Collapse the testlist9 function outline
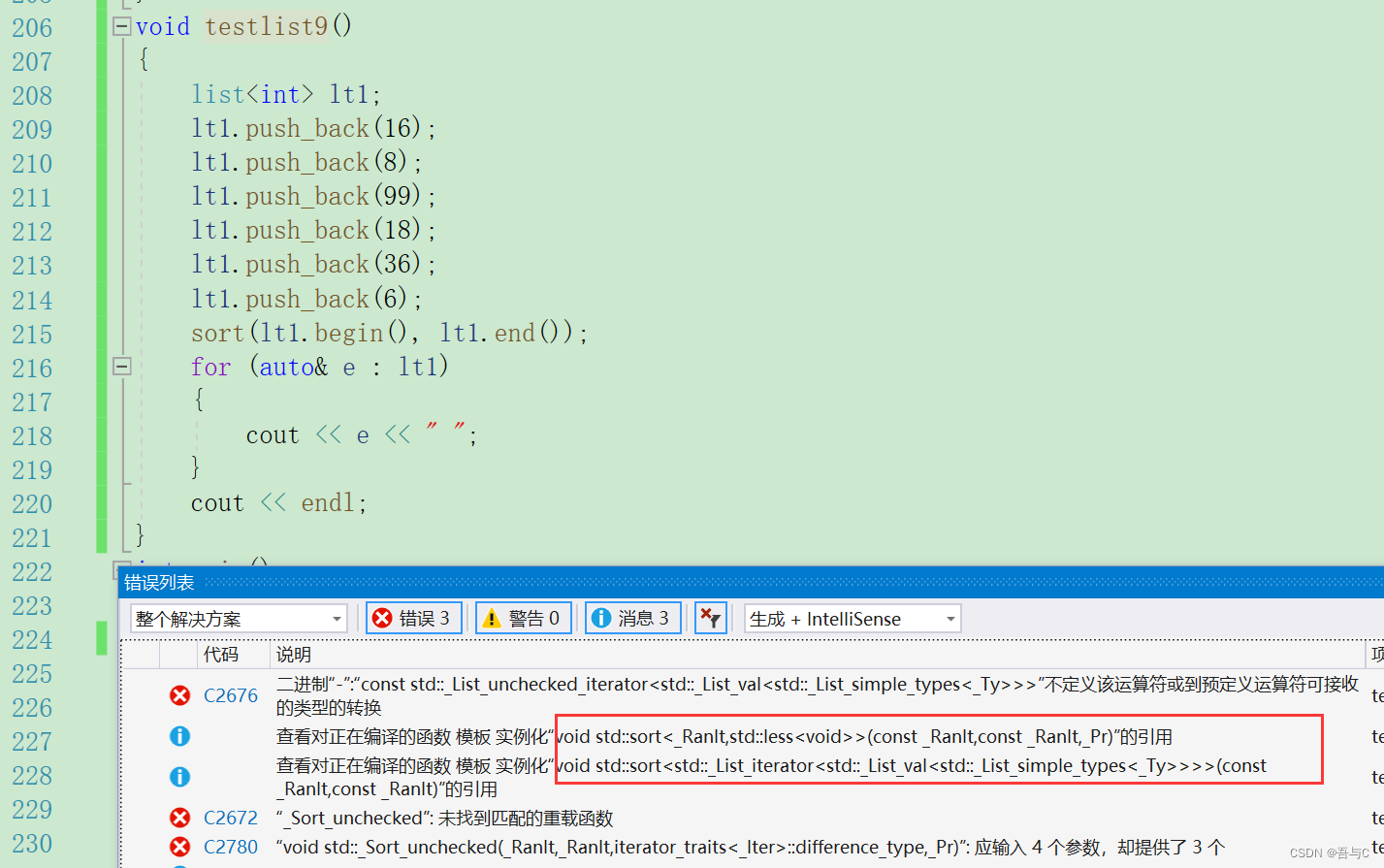The height and width of the screenshot is (868, 1384). (x=122, y=27)
